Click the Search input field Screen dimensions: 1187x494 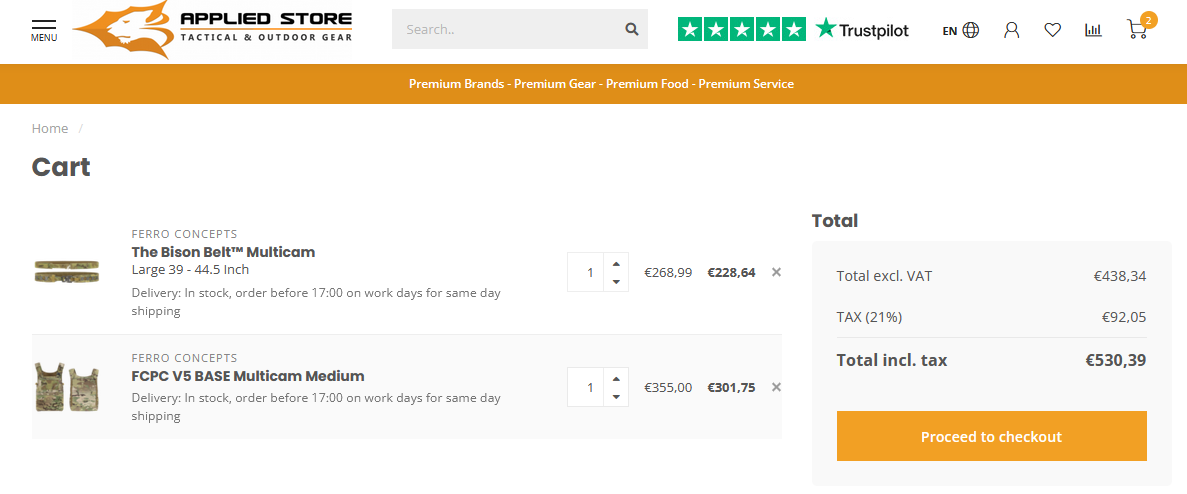(x=507, y=30)
